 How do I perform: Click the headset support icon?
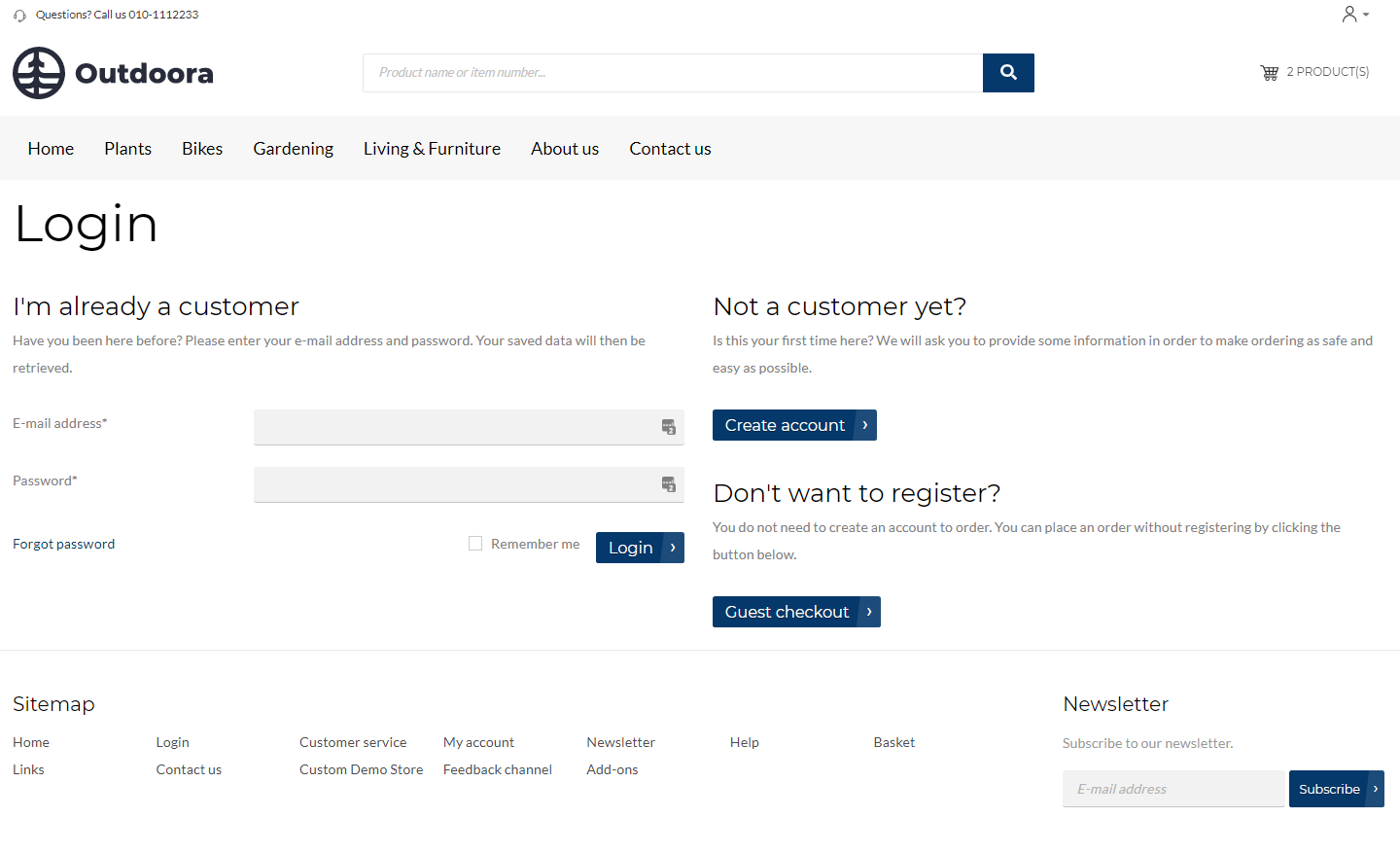(19, 16)
